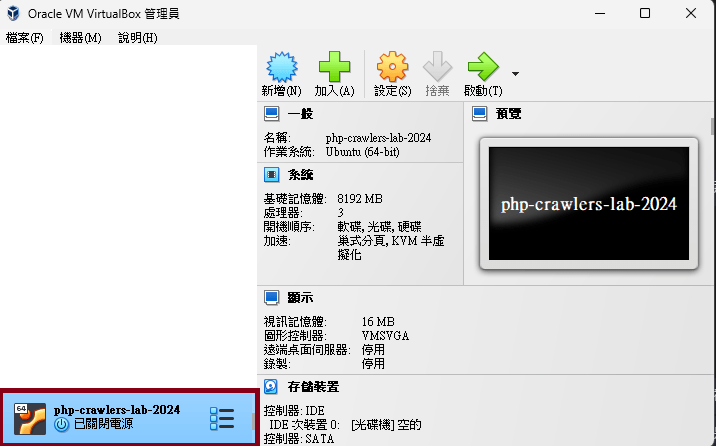Click the 已關閉電源 status text
The image size is (716, 446).
coord(104,425)
